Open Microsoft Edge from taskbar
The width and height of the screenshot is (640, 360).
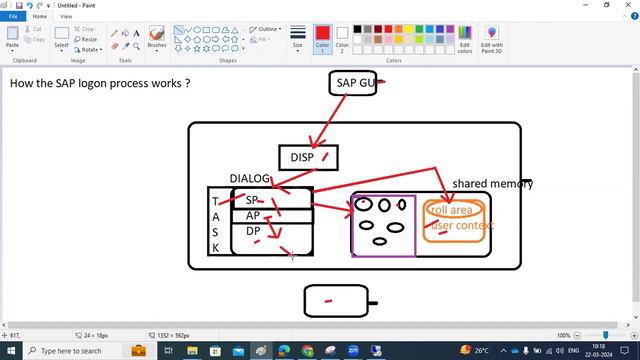tap(284, 351)
